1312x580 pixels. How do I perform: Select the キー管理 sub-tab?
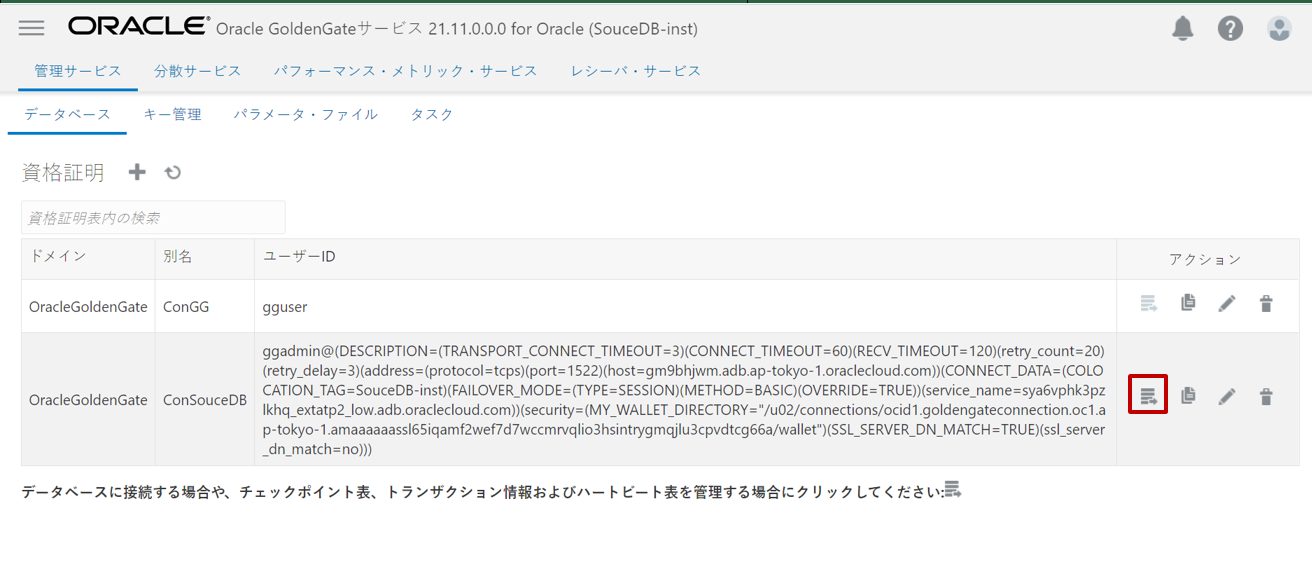pyautogui.click(x=173, y=114)
